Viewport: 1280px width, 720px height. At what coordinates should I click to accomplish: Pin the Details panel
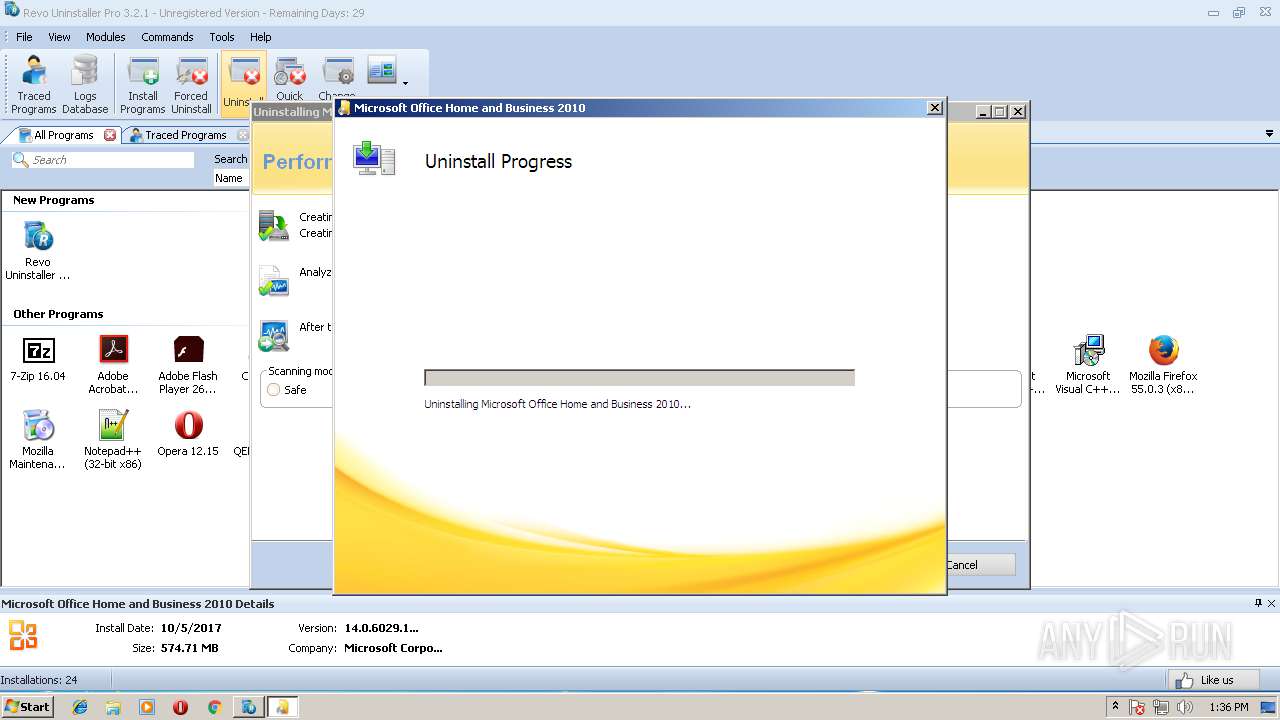click(1258, 603)
